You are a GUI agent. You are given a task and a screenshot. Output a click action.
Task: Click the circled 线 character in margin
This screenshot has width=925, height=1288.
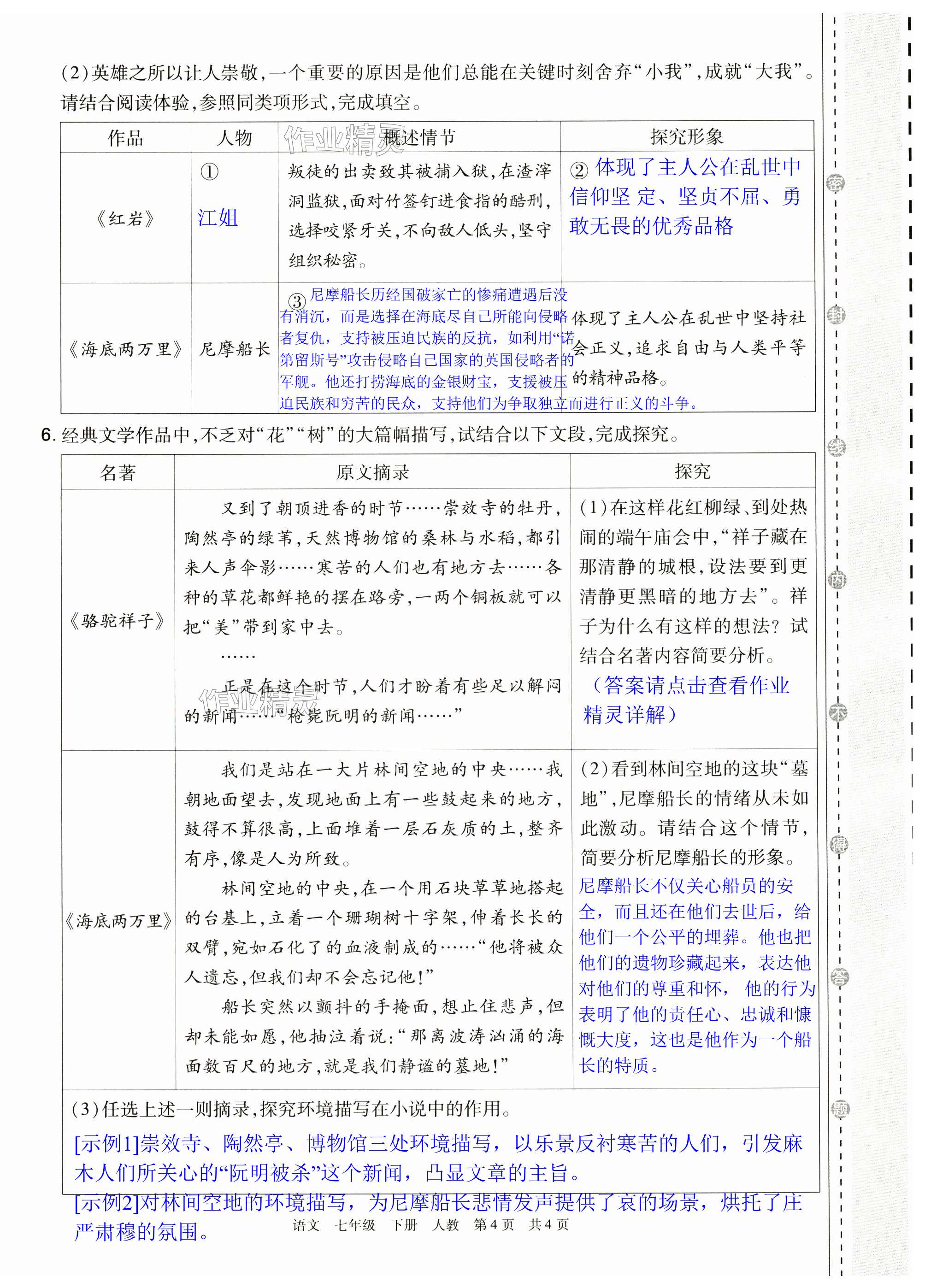[836, 447]
